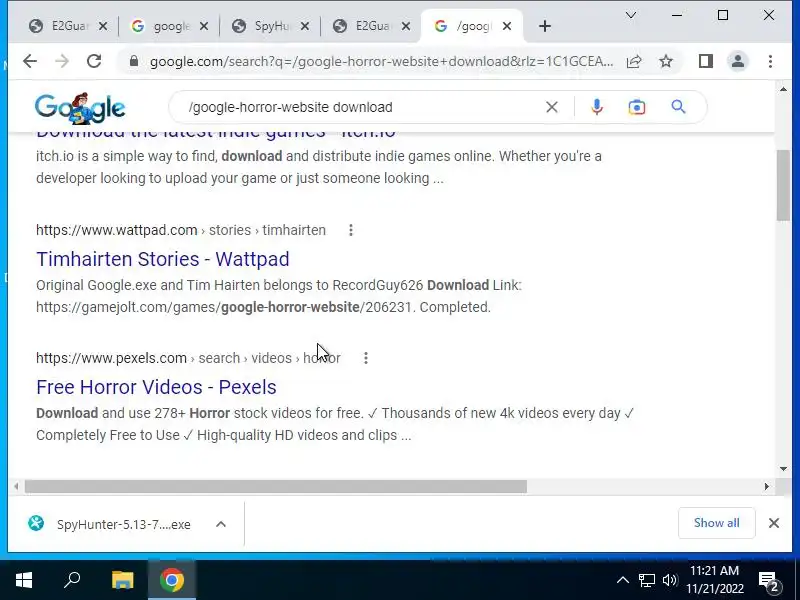Click the vertical scrollbar thumb
800x600 pixels.
(x=783, y=185)
